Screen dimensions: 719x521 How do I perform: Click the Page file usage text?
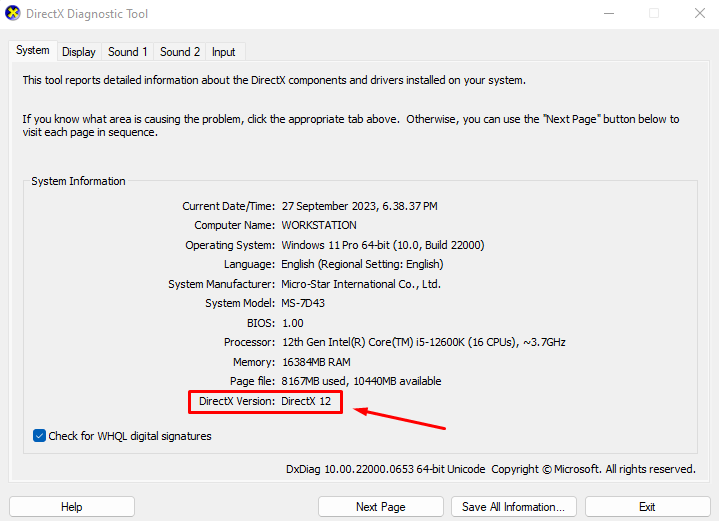361,381
